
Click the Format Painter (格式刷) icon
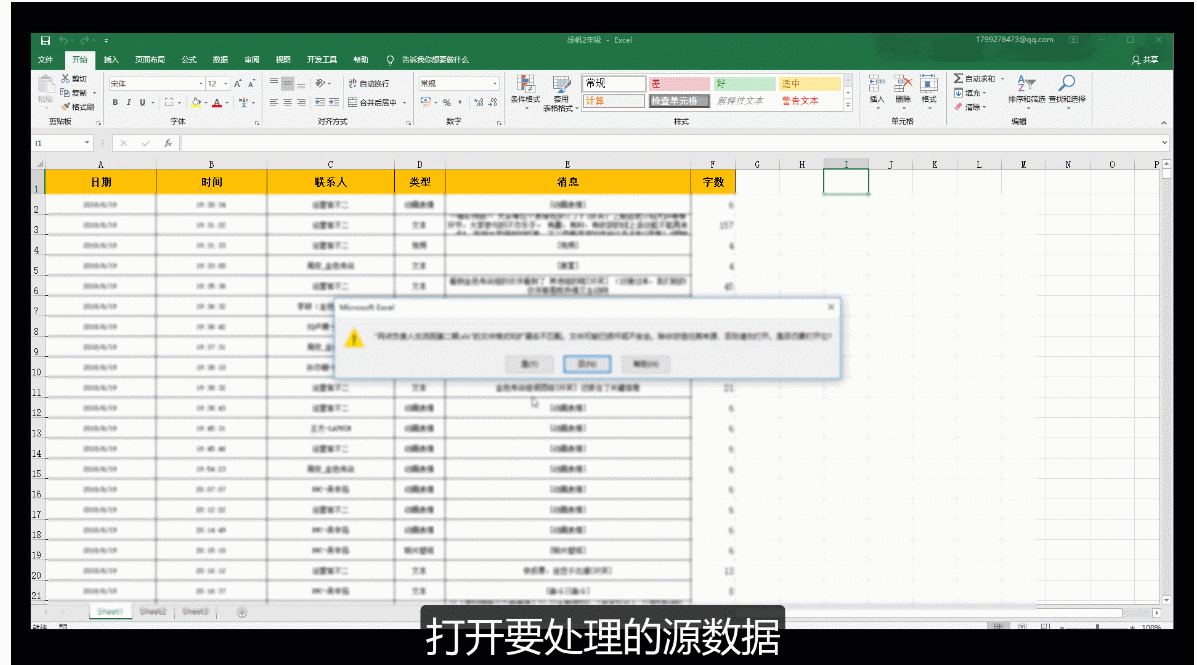click(66, 107)
